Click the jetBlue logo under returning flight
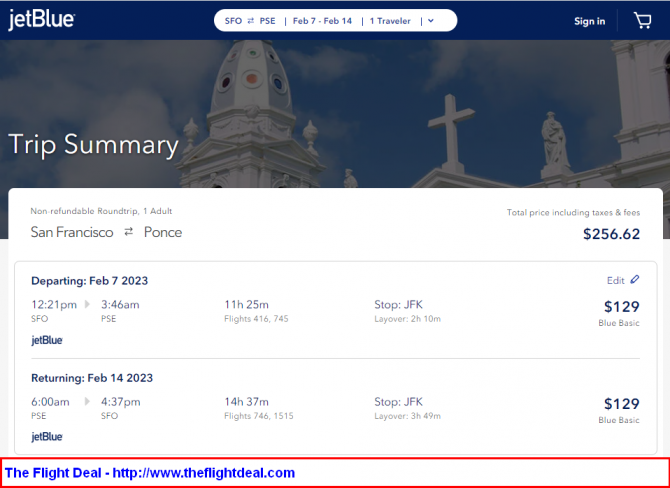Screen dimensions: 670x488 (47, 437)
